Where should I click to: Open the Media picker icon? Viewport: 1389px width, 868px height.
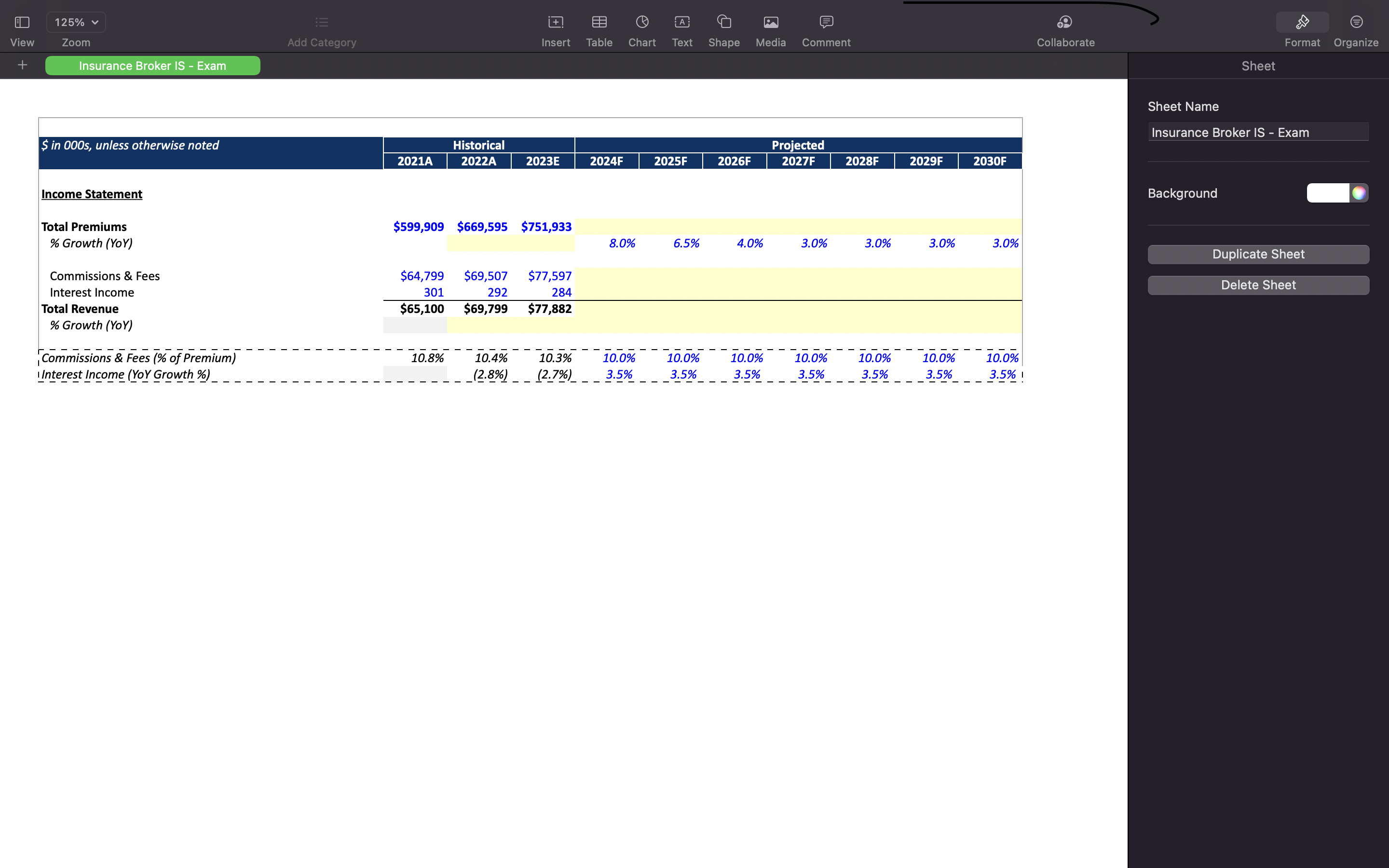pos(770,22)
